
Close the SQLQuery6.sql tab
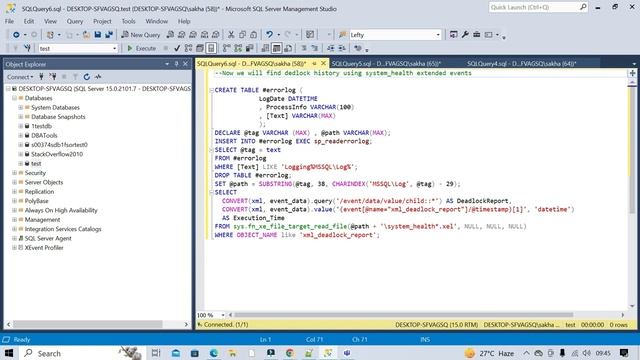tap(323, 63)
